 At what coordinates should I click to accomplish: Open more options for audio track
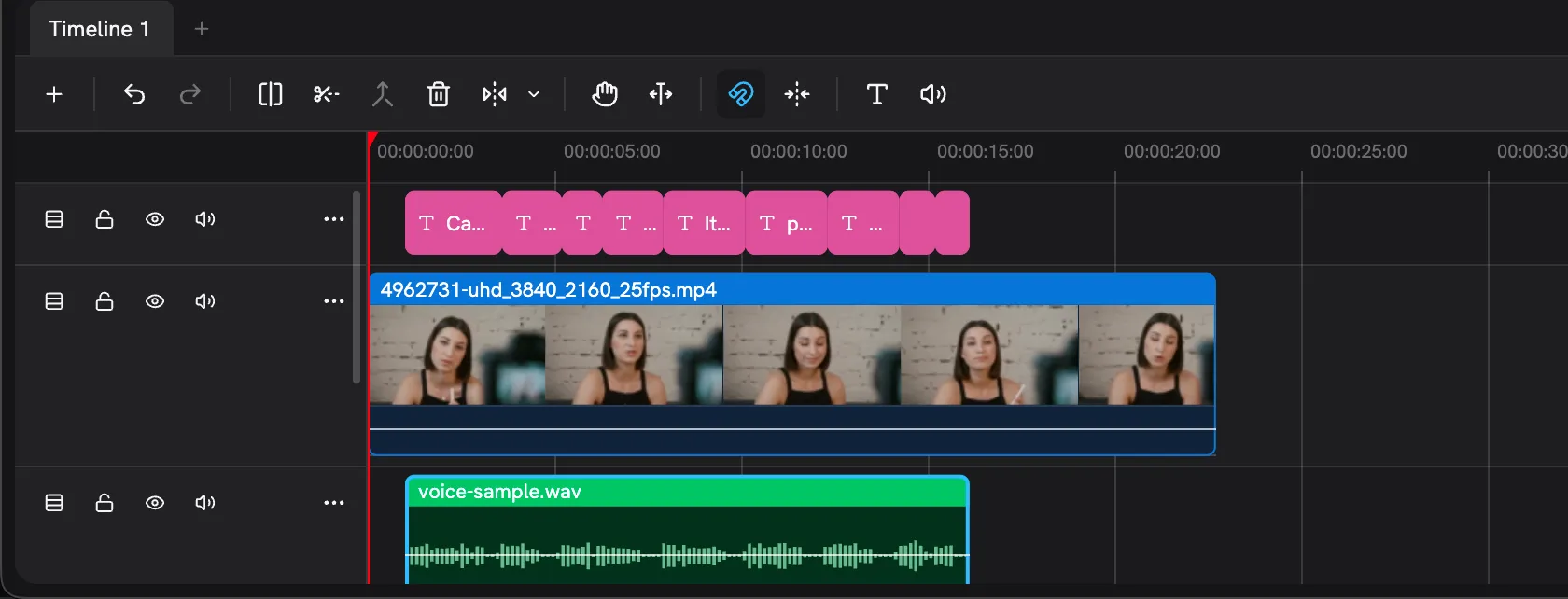(x=334, y=503)
